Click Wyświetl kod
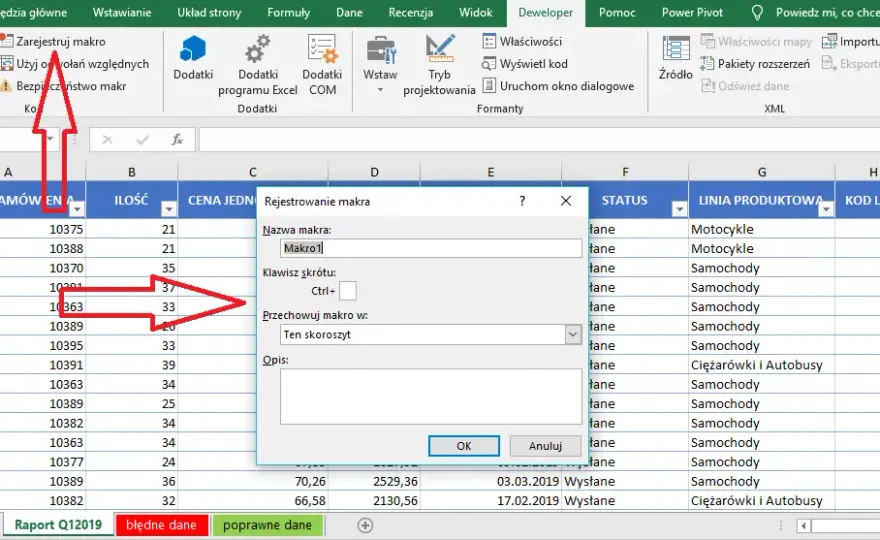 click(525, 64)
